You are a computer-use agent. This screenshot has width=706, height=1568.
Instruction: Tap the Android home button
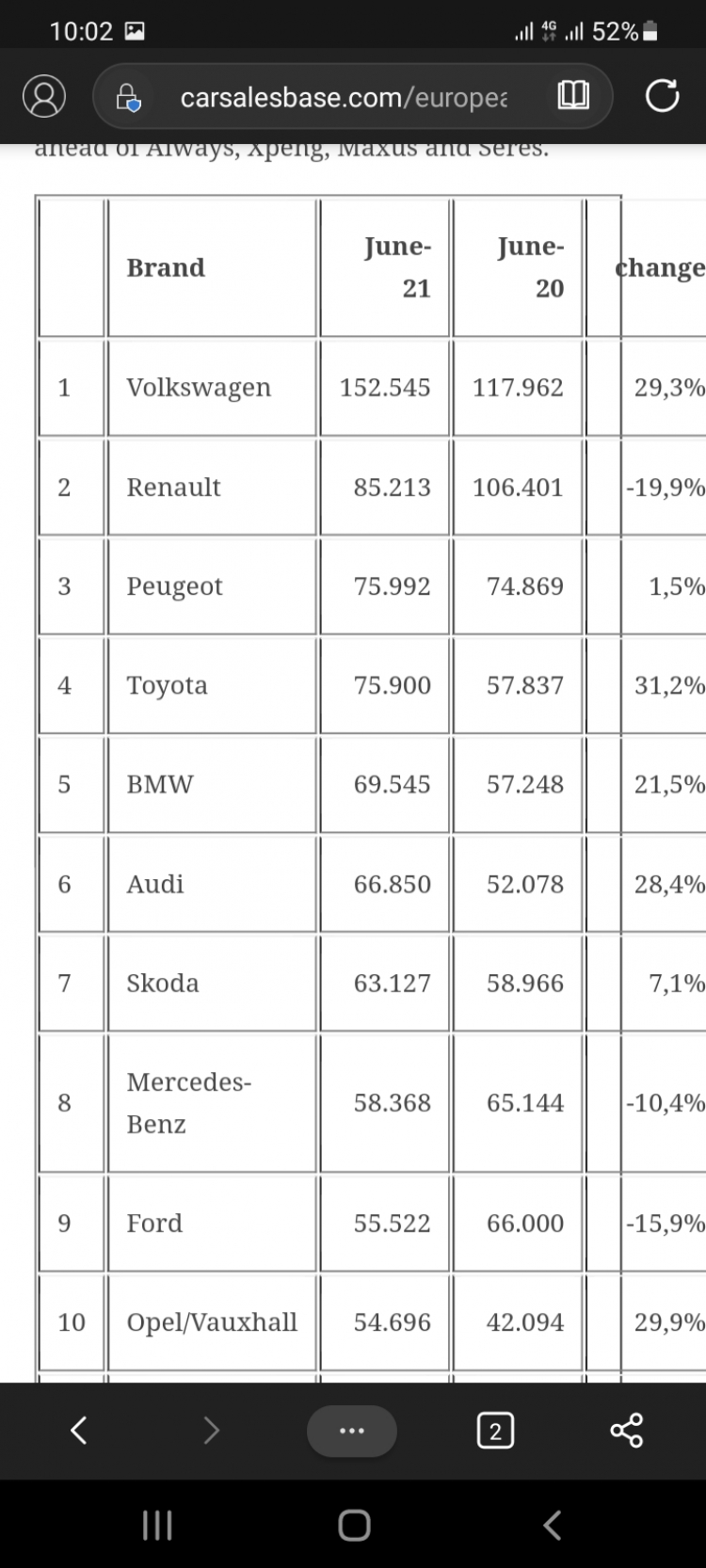354,1526
